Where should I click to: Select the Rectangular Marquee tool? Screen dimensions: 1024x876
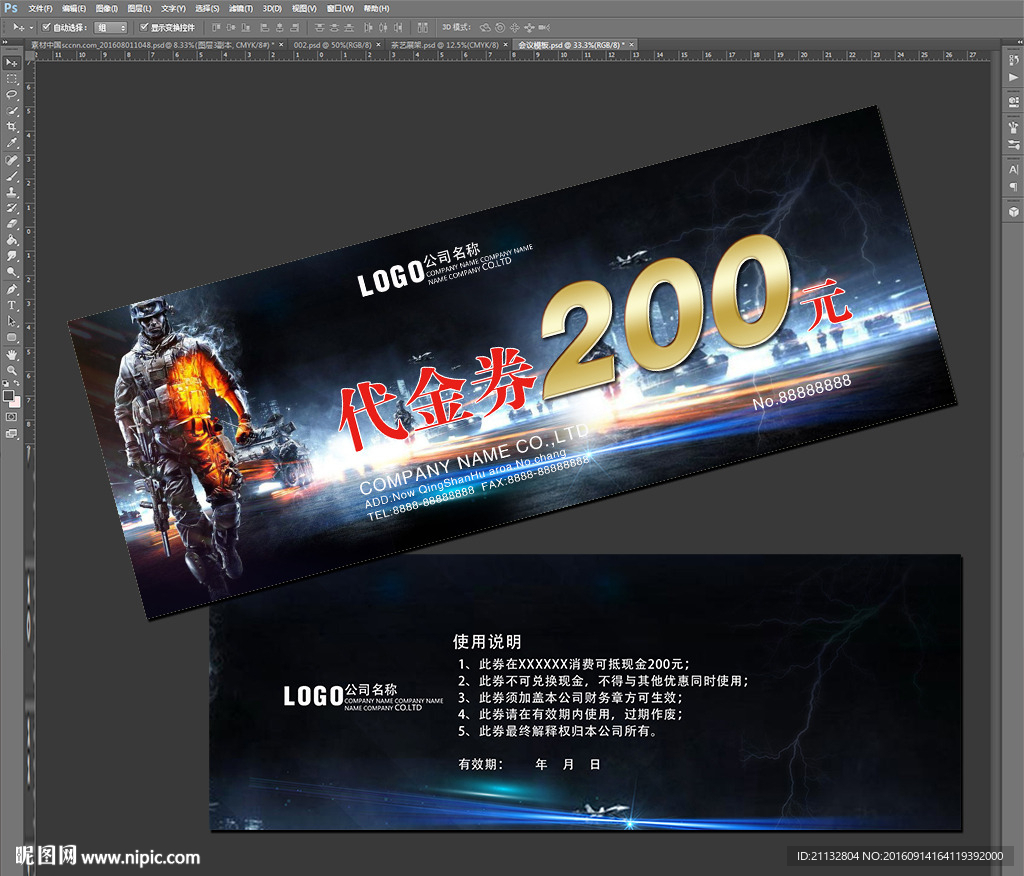[12, 79]
